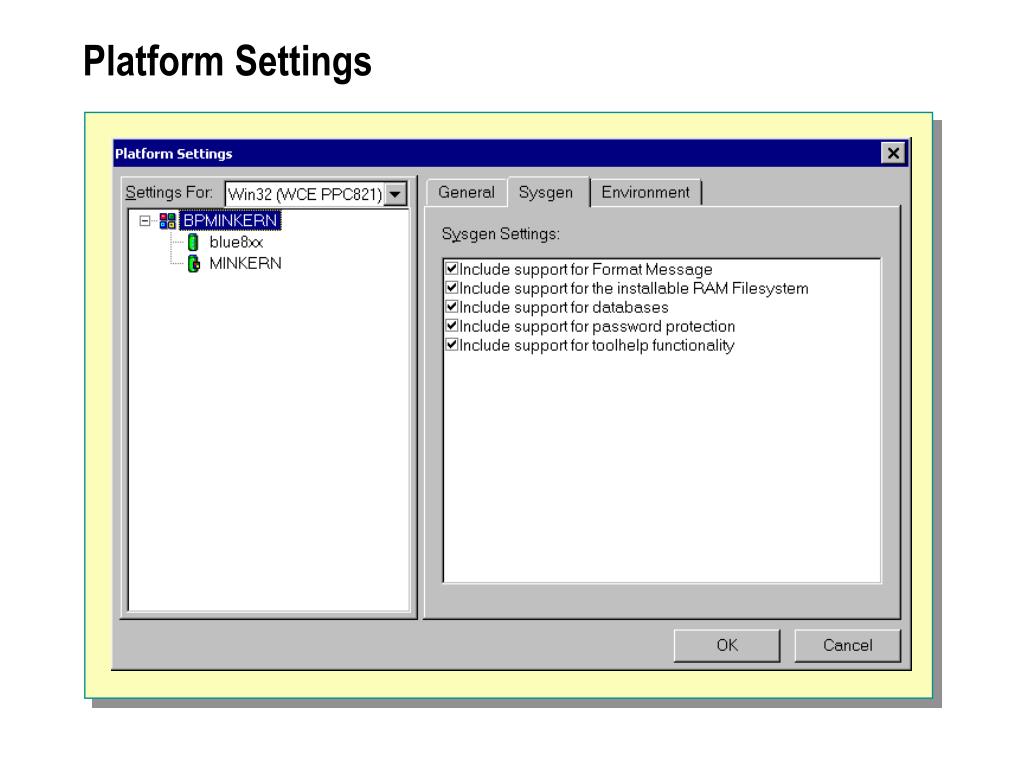Click the BPMINKERN platform icon
Screen dimensions: 1024x768
[167, 221]
